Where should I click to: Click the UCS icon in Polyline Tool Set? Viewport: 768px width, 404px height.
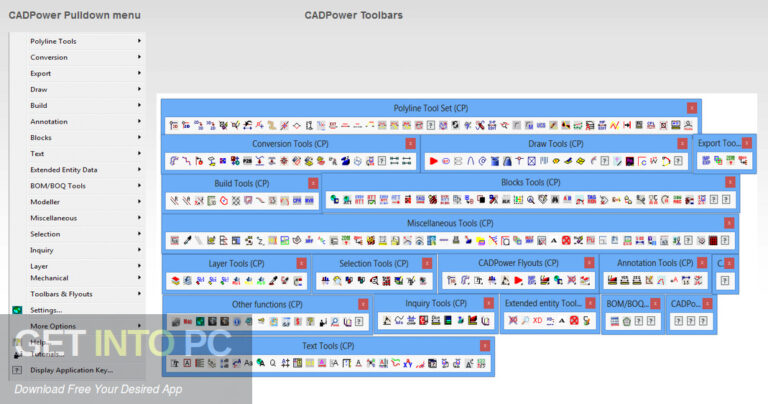click(x=541, y=125)
